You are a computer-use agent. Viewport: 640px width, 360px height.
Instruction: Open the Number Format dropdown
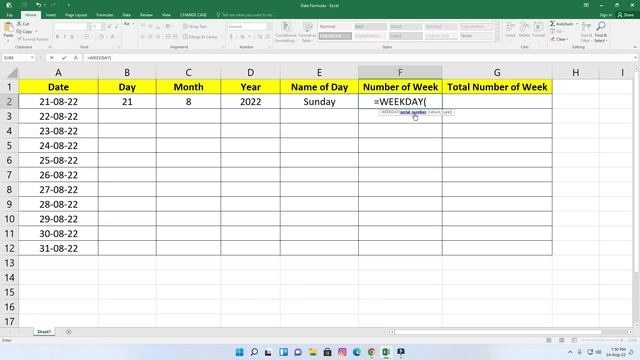pyautogui.click(x=269, y=27)
